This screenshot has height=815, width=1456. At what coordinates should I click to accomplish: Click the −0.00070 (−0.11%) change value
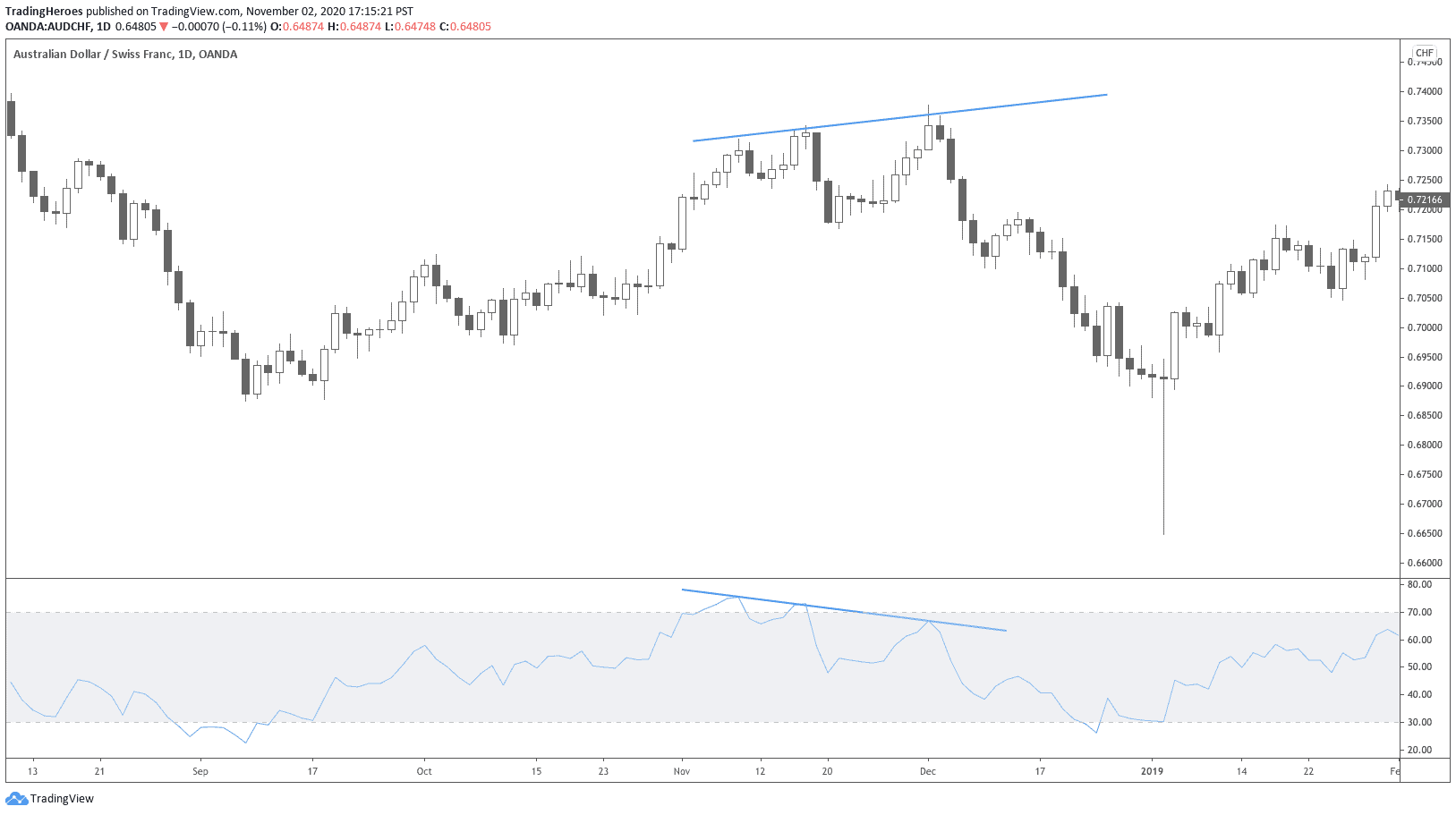[219, 27]
